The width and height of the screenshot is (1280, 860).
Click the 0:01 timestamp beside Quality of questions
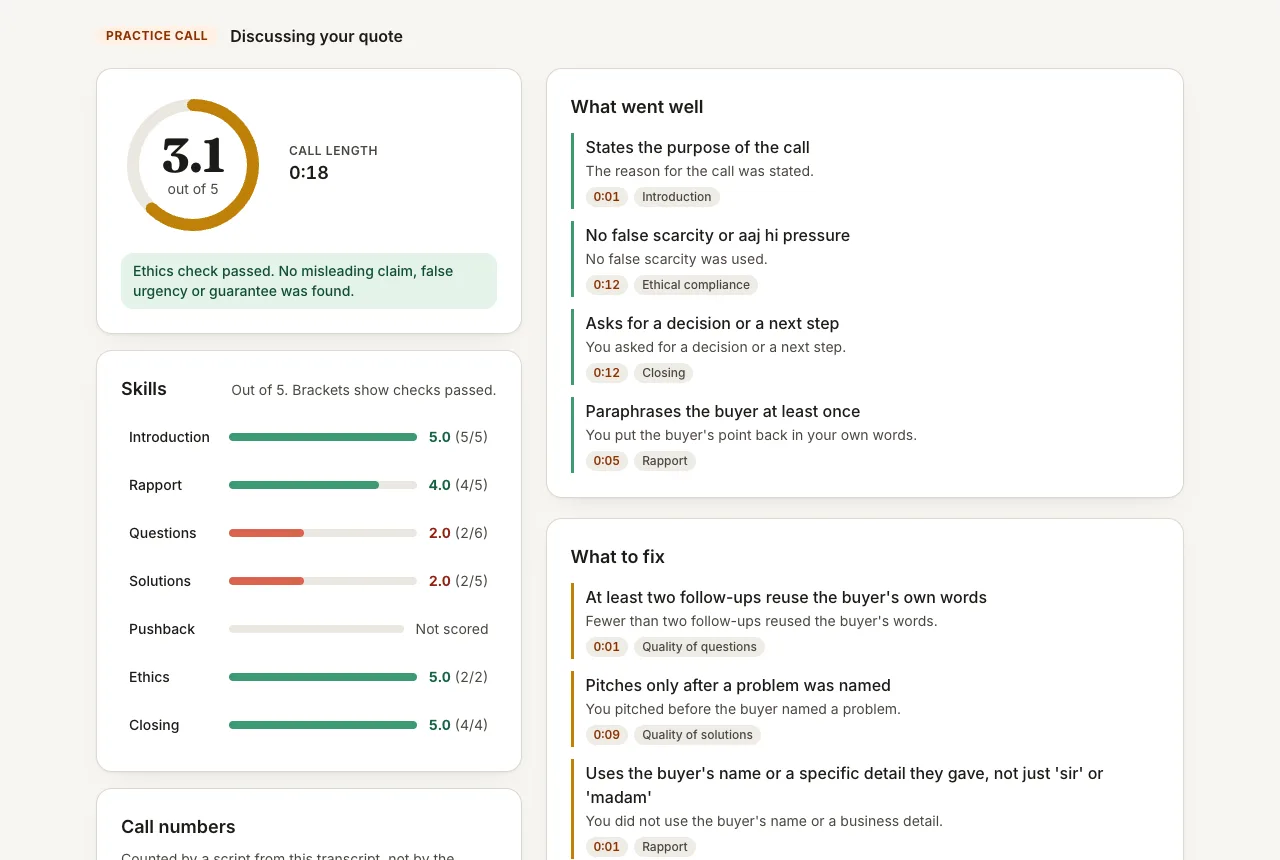[606, 647]
